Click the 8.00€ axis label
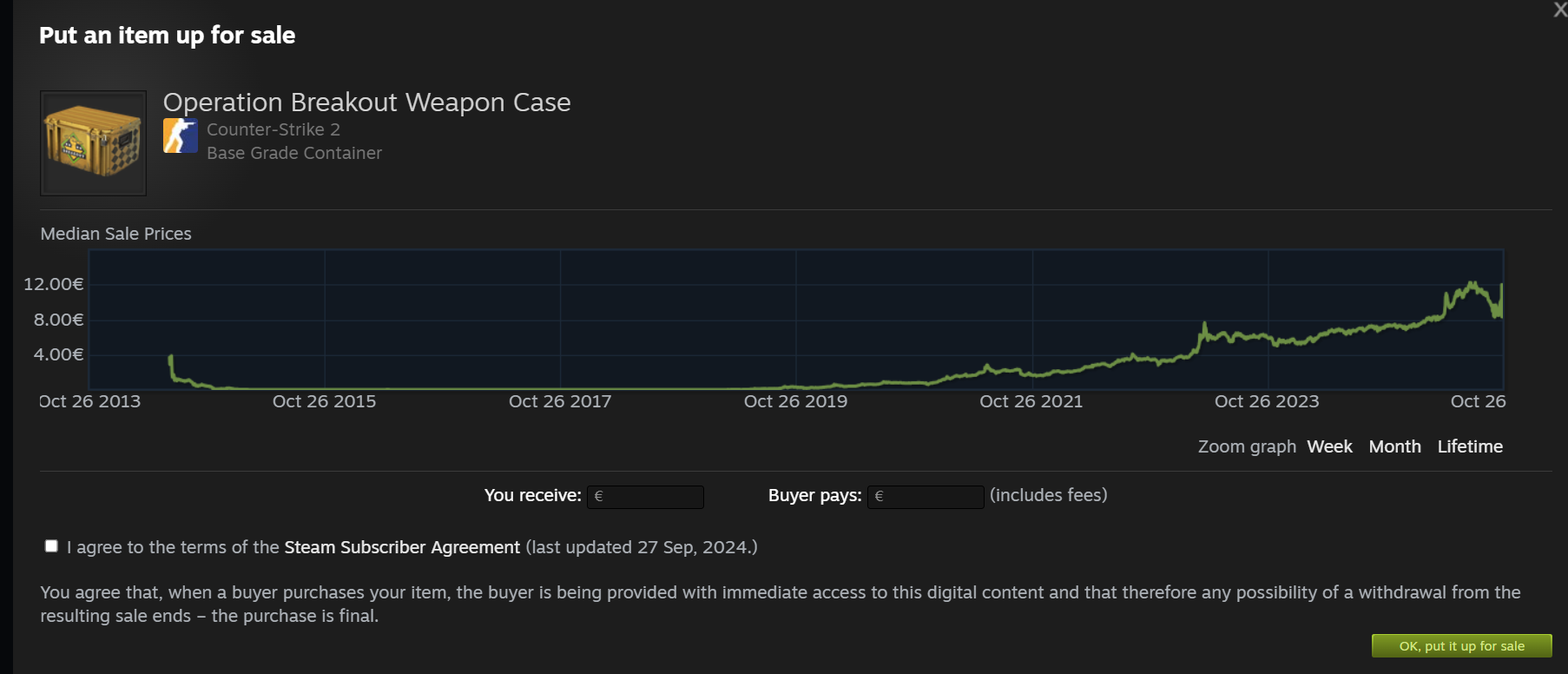 tap(58, 320)
